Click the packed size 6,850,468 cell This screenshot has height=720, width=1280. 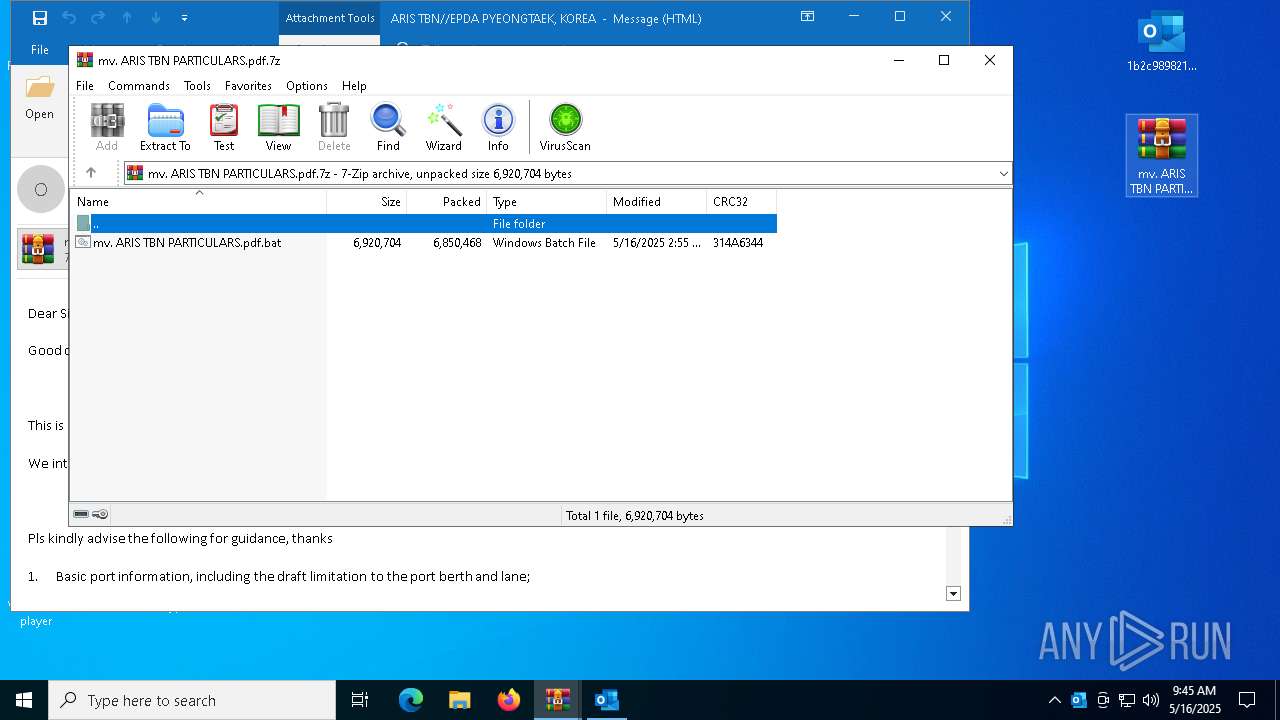[x=457, y=243]
